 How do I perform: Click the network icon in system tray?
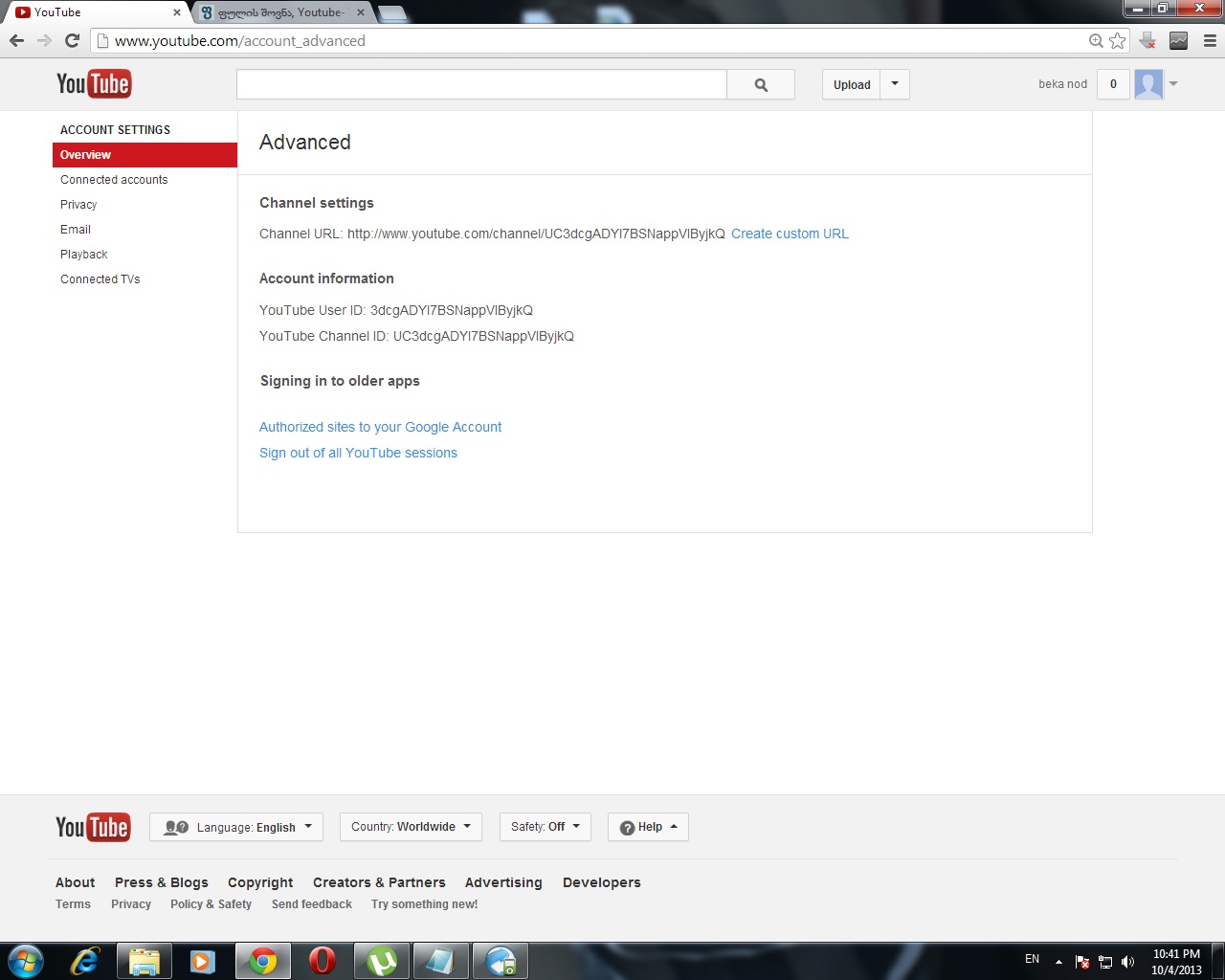1105,962
